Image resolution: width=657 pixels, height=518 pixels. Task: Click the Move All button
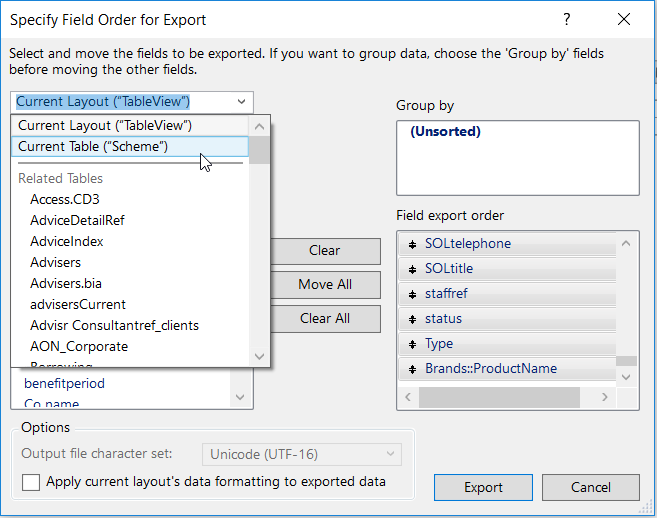click(x=325, y=285)
